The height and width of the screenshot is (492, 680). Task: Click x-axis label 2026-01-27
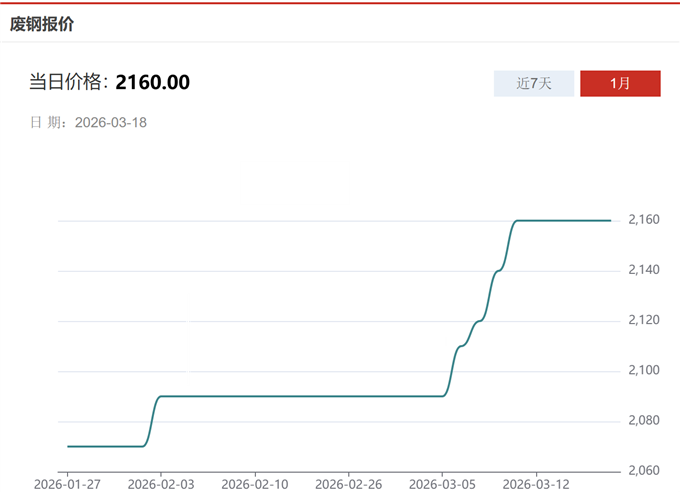click(67, 484)
